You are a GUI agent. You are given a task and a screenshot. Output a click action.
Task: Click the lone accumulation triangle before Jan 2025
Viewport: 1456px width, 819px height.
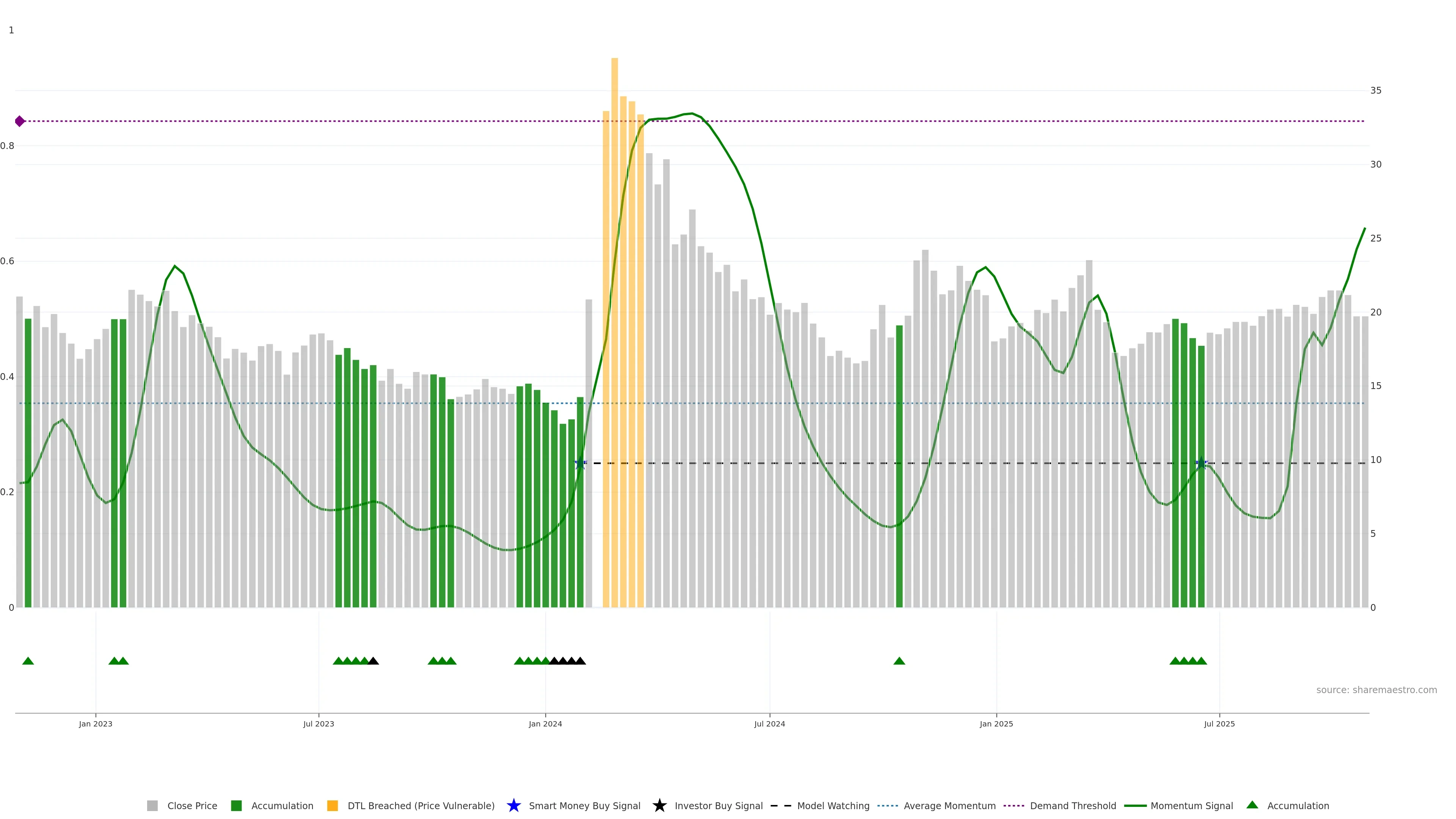pyautogui.click(x=899, y=661)
